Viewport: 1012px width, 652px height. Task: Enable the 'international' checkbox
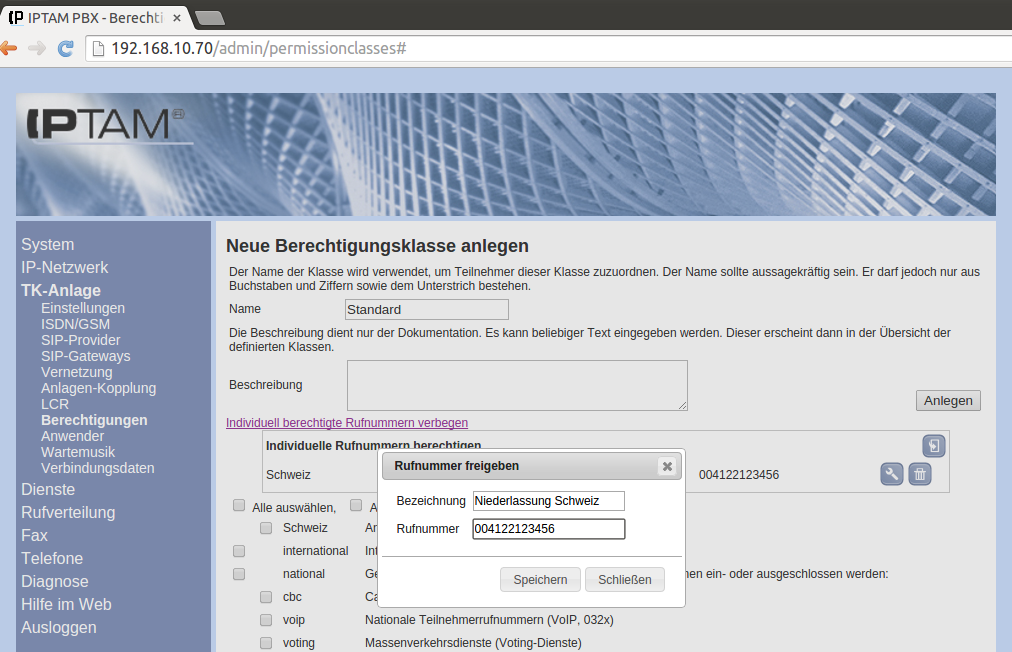[239, 551]
